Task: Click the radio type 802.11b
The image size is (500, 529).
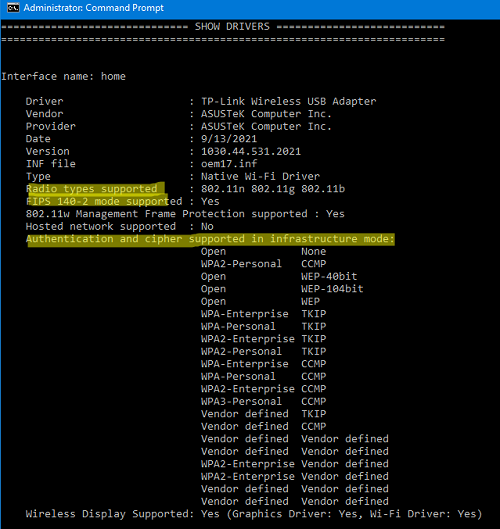Action: (323, 189)
